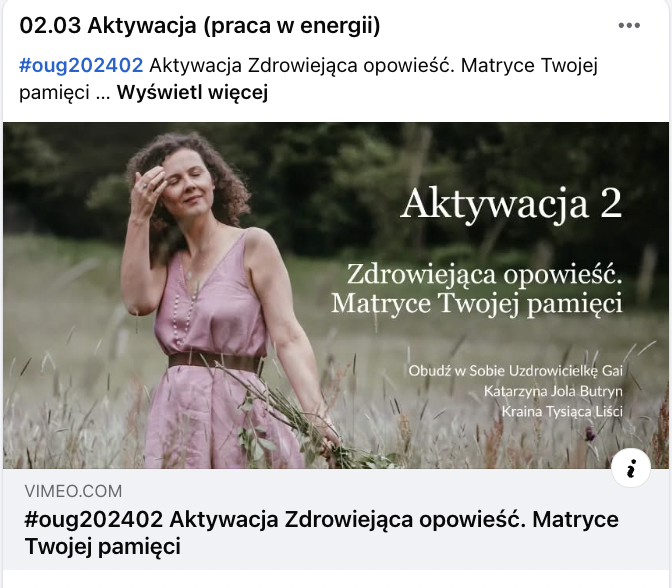Open the blue #oug202402 hashtag link

[81, 66]
